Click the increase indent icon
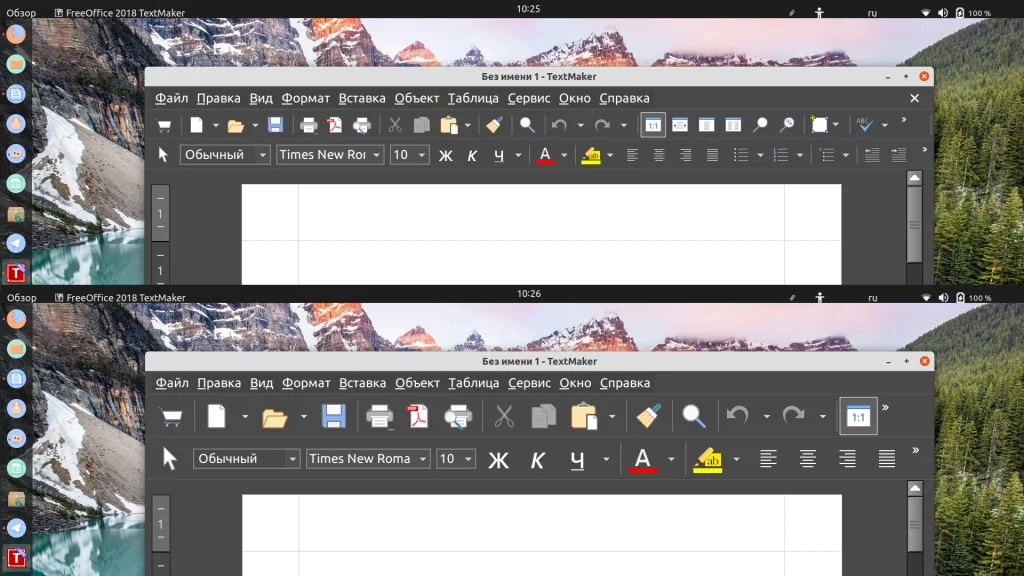Viewport: 1024px width, 576px height. click(899, 155)
